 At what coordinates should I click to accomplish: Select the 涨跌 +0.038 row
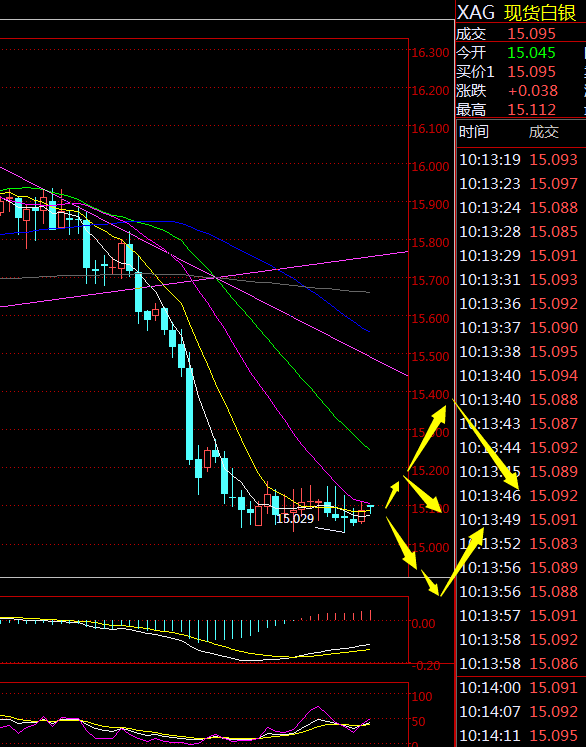pos(507,91)
